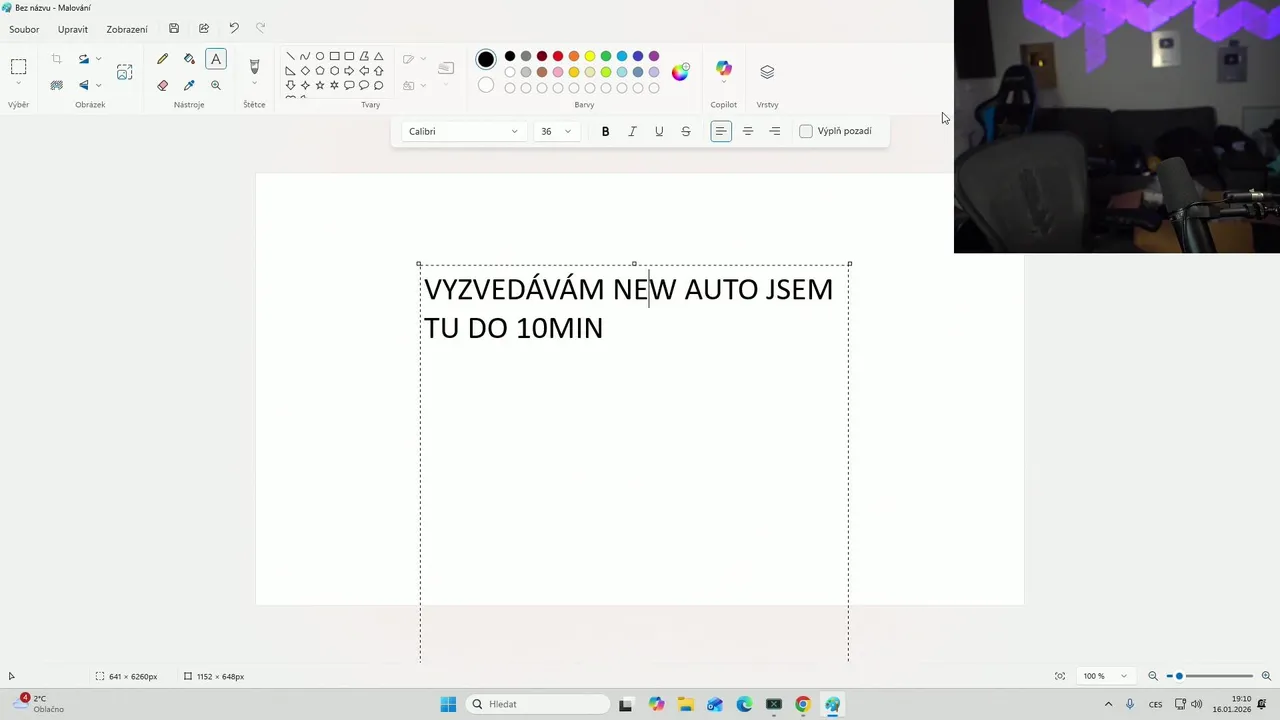
Task: Pick the red color swatch
Action: click(x=558, y=56)
